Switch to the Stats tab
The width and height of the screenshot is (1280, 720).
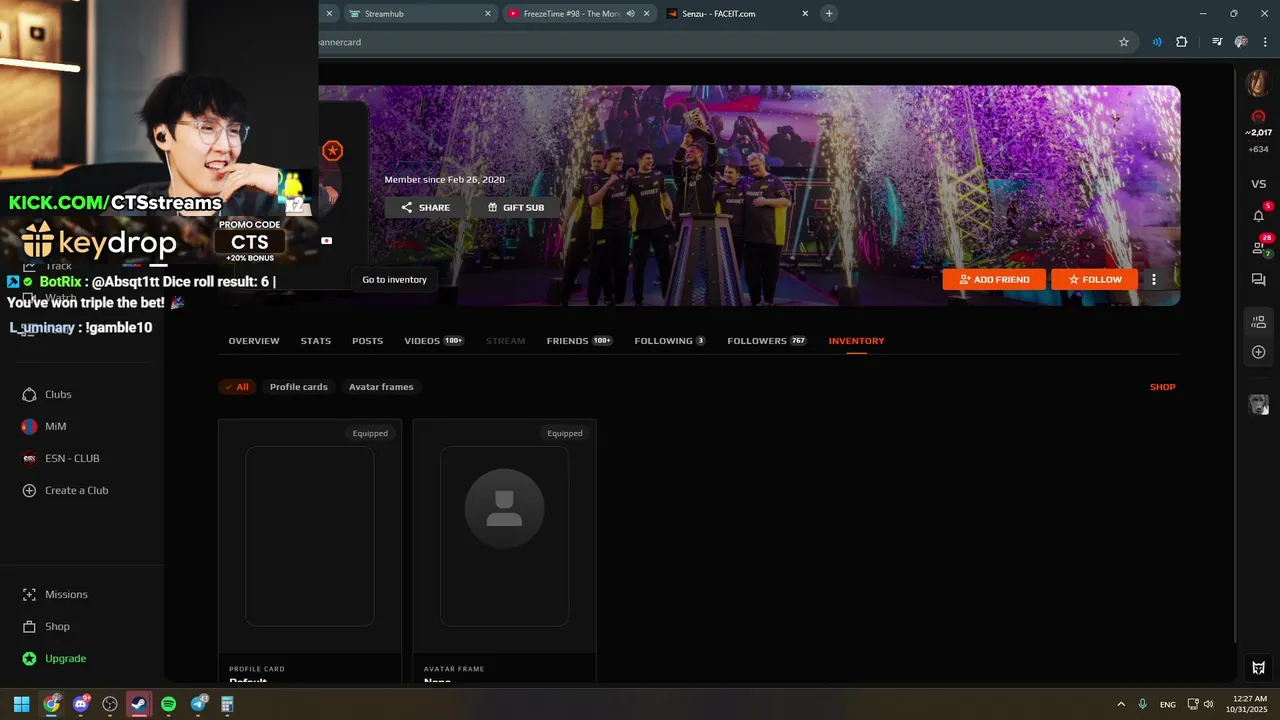click(316, 341)
